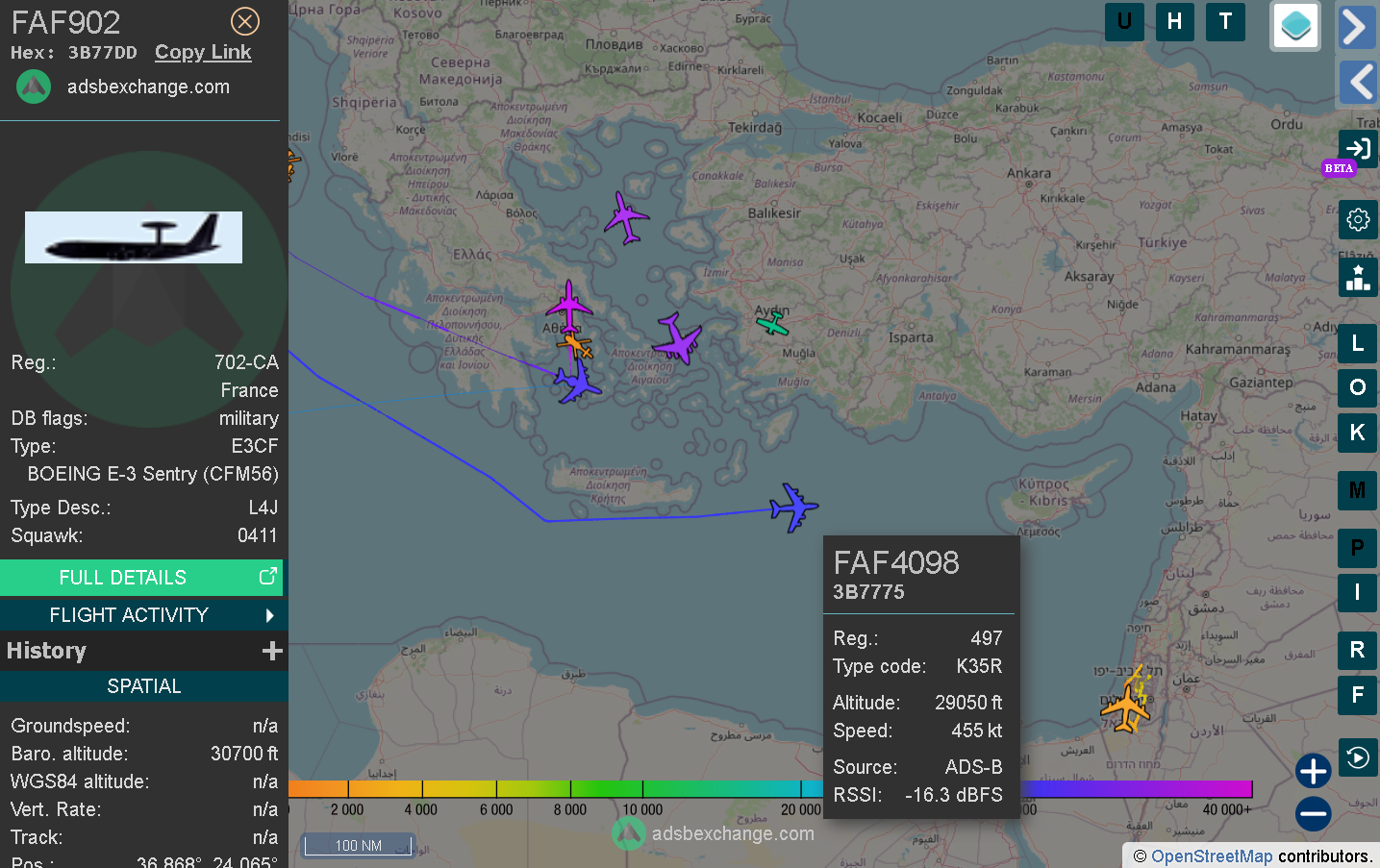This screenshot has width=1380, height=868.
Task: Click the FAF4098 callsign in the tooltip
Action: (x=896, y=562)
